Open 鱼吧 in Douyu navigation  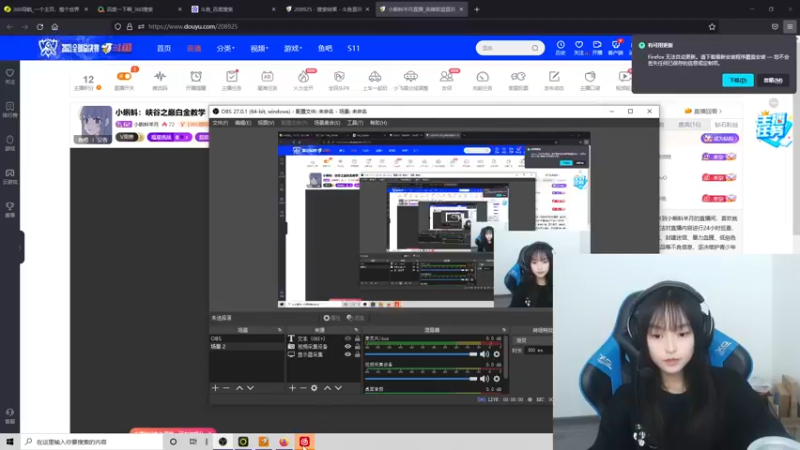point(325,48)
